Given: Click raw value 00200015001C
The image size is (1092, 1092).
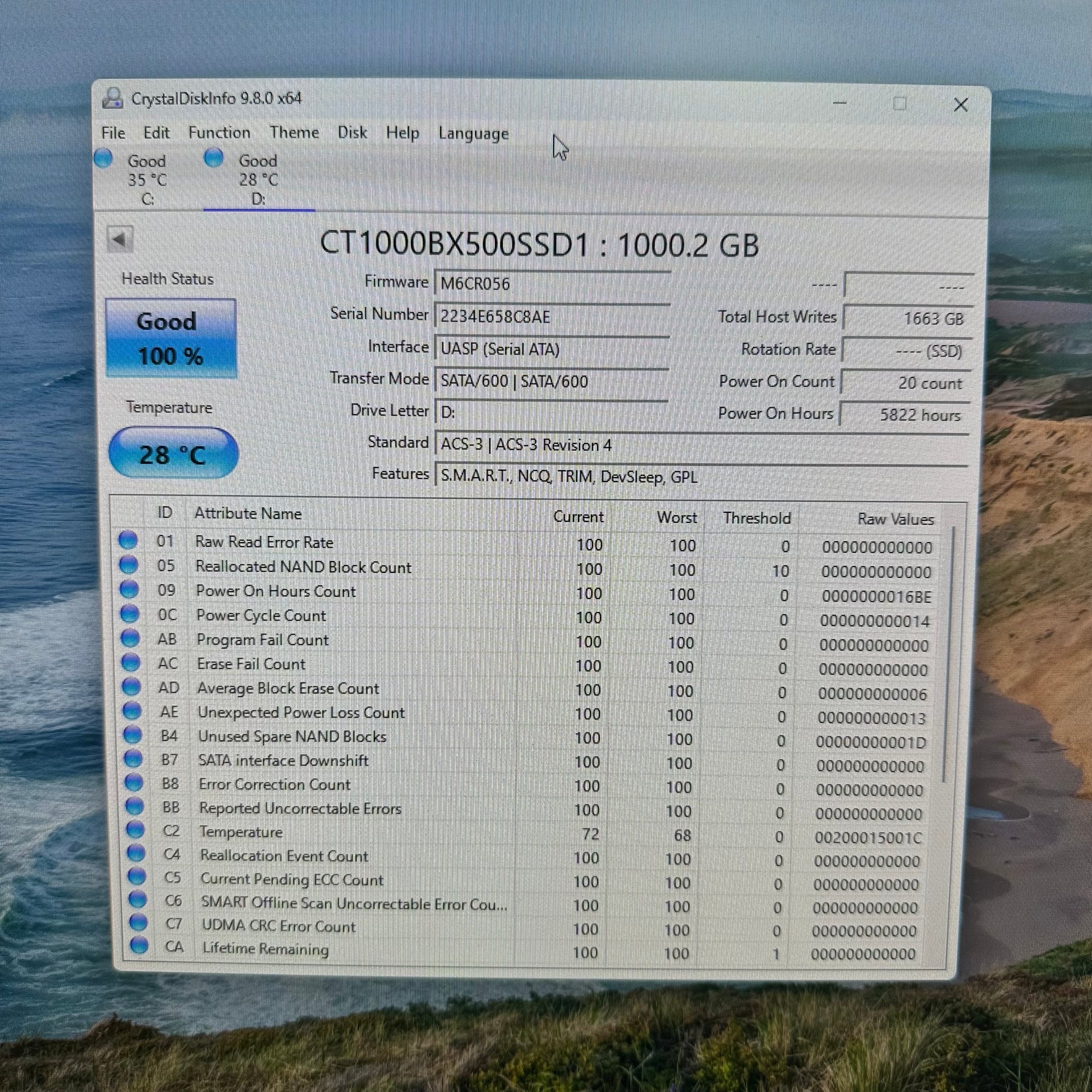Looking at the screenshot, I should 868,837.
